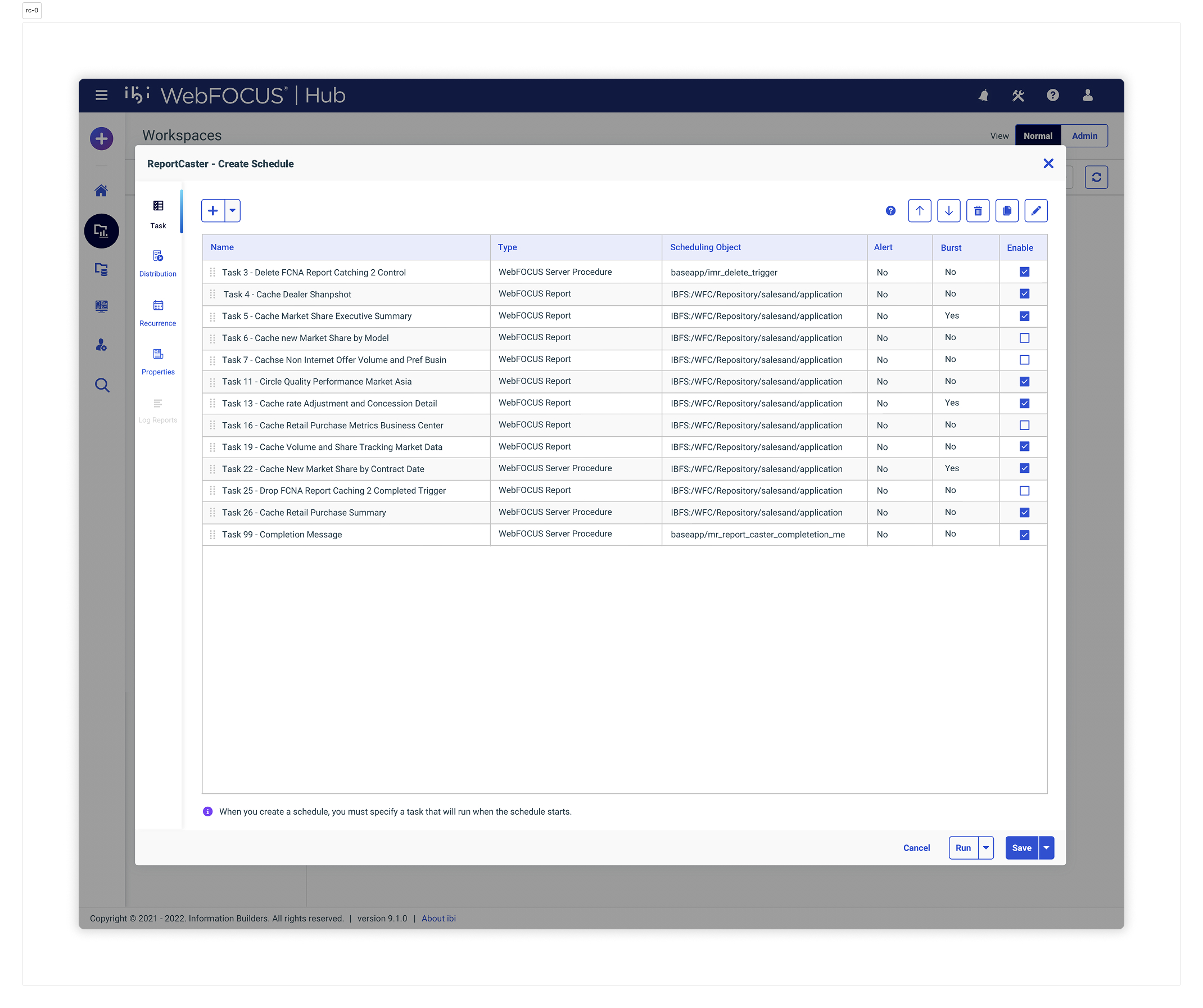The height and width of the screenshot is (1008, 1203).
Task: Duplicate the selected task
Action: 1007,211
